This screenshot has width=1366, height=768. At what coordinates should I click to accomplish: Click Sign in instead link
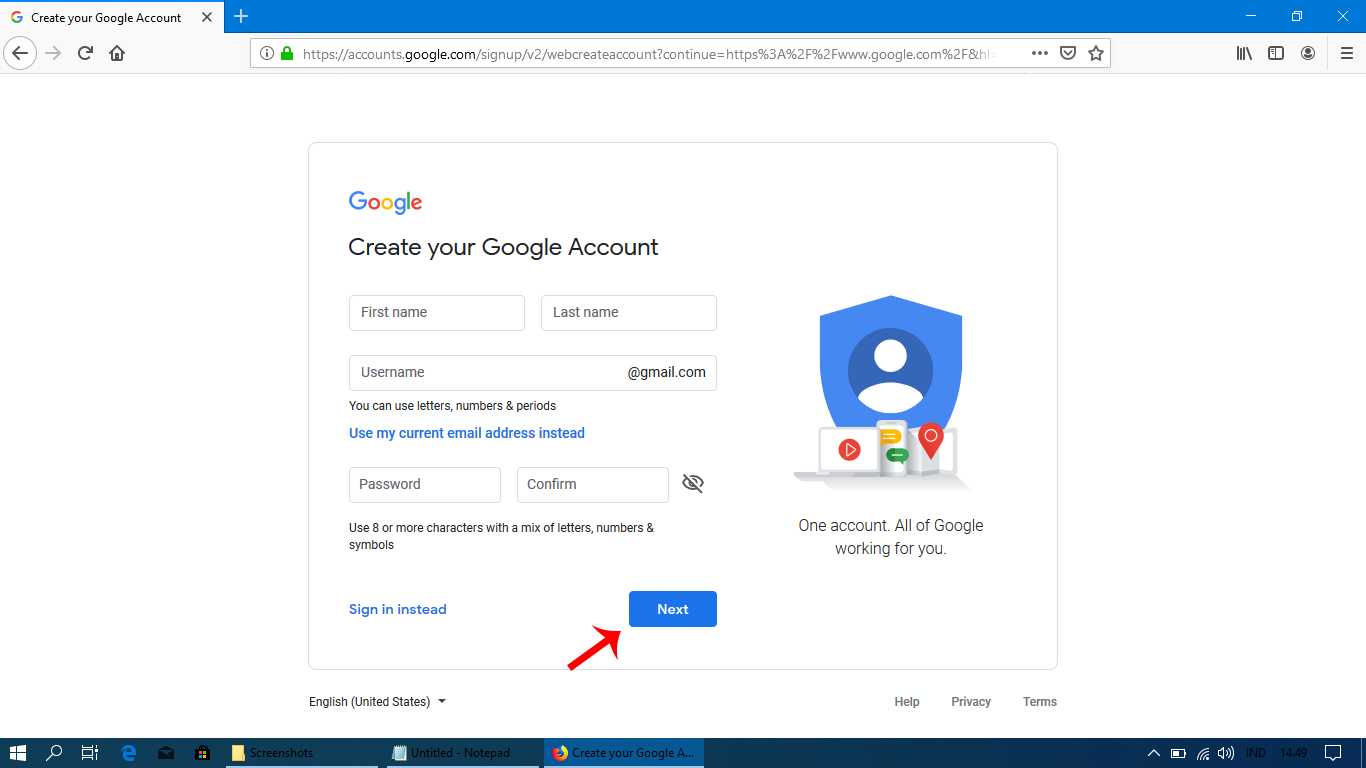[397, 609]
